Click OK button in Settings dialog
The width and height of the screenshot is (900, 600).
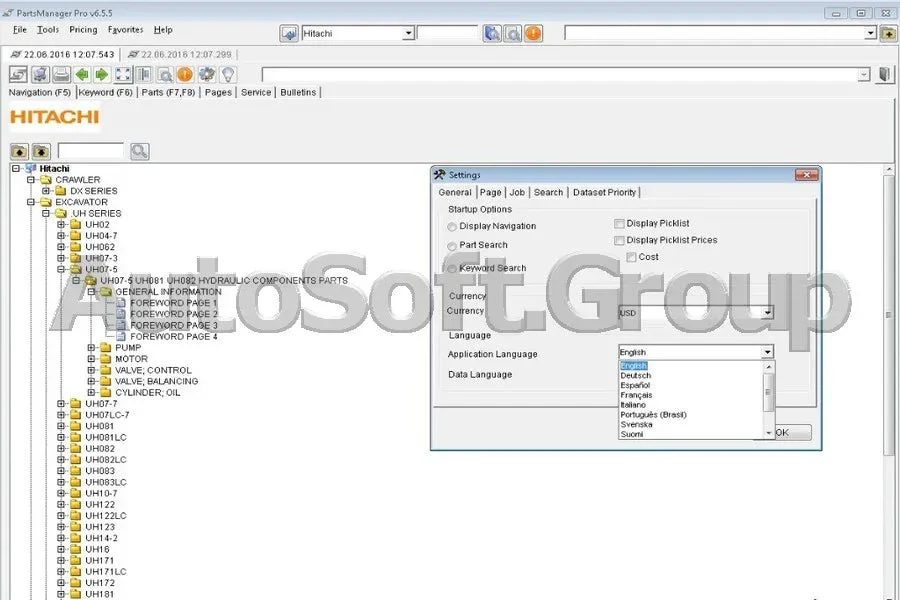click(783, 432)
